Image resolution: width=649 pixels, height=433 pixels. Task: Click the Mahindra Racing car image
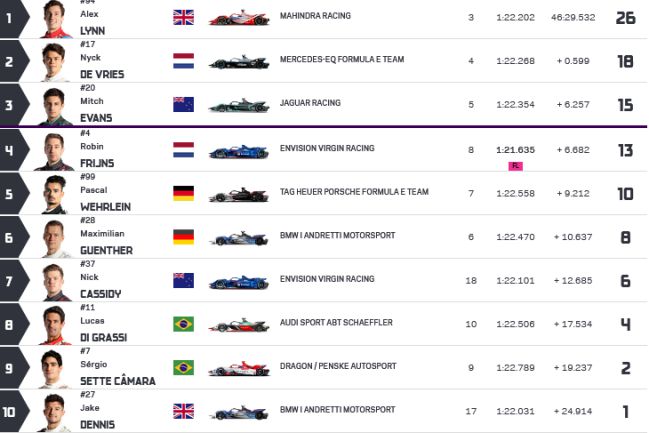point(239,18)
